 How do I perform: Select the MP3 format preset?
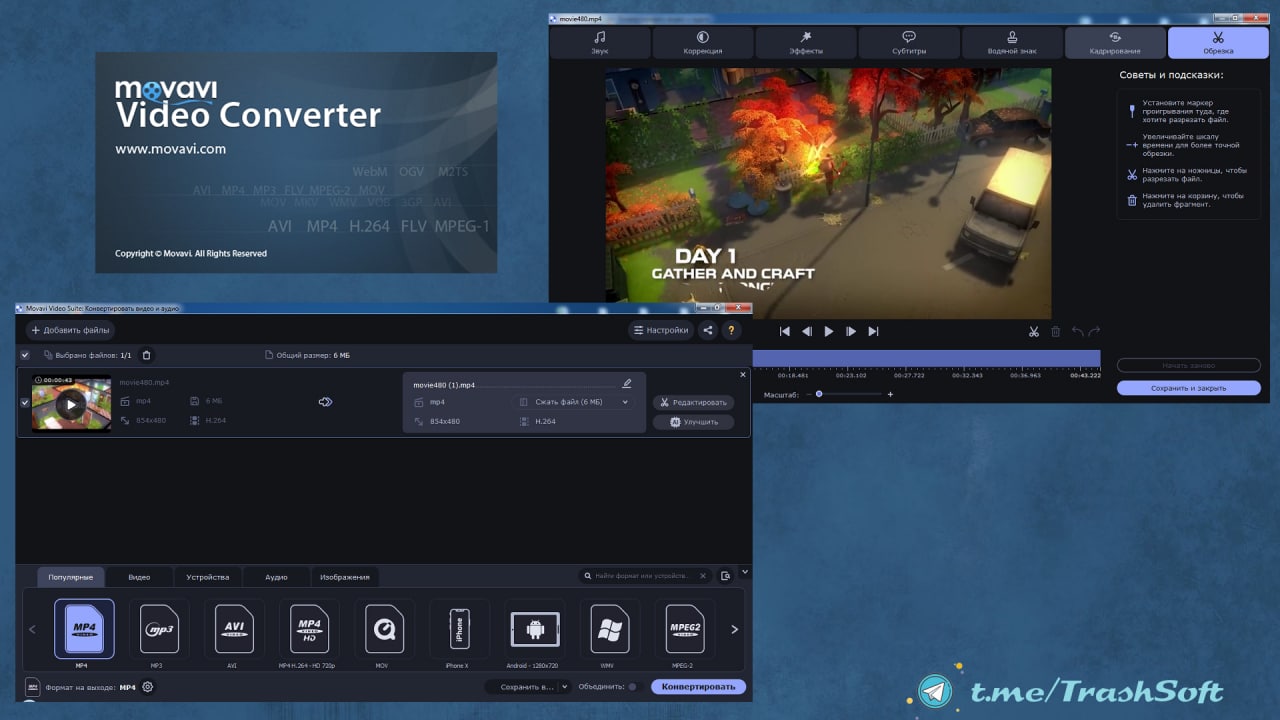159,629
